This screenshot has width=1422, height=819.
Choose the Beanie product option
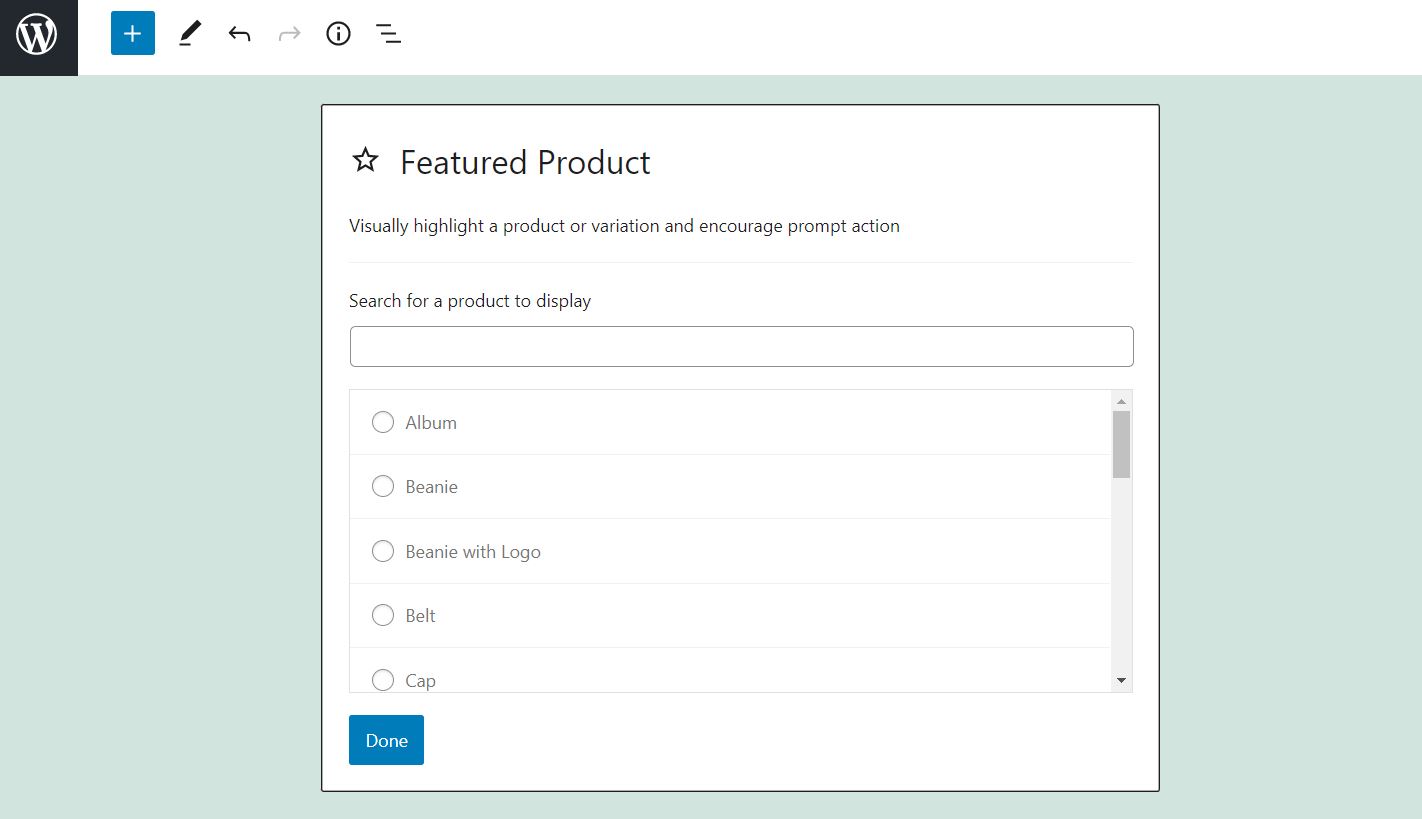tap(382, 486)
